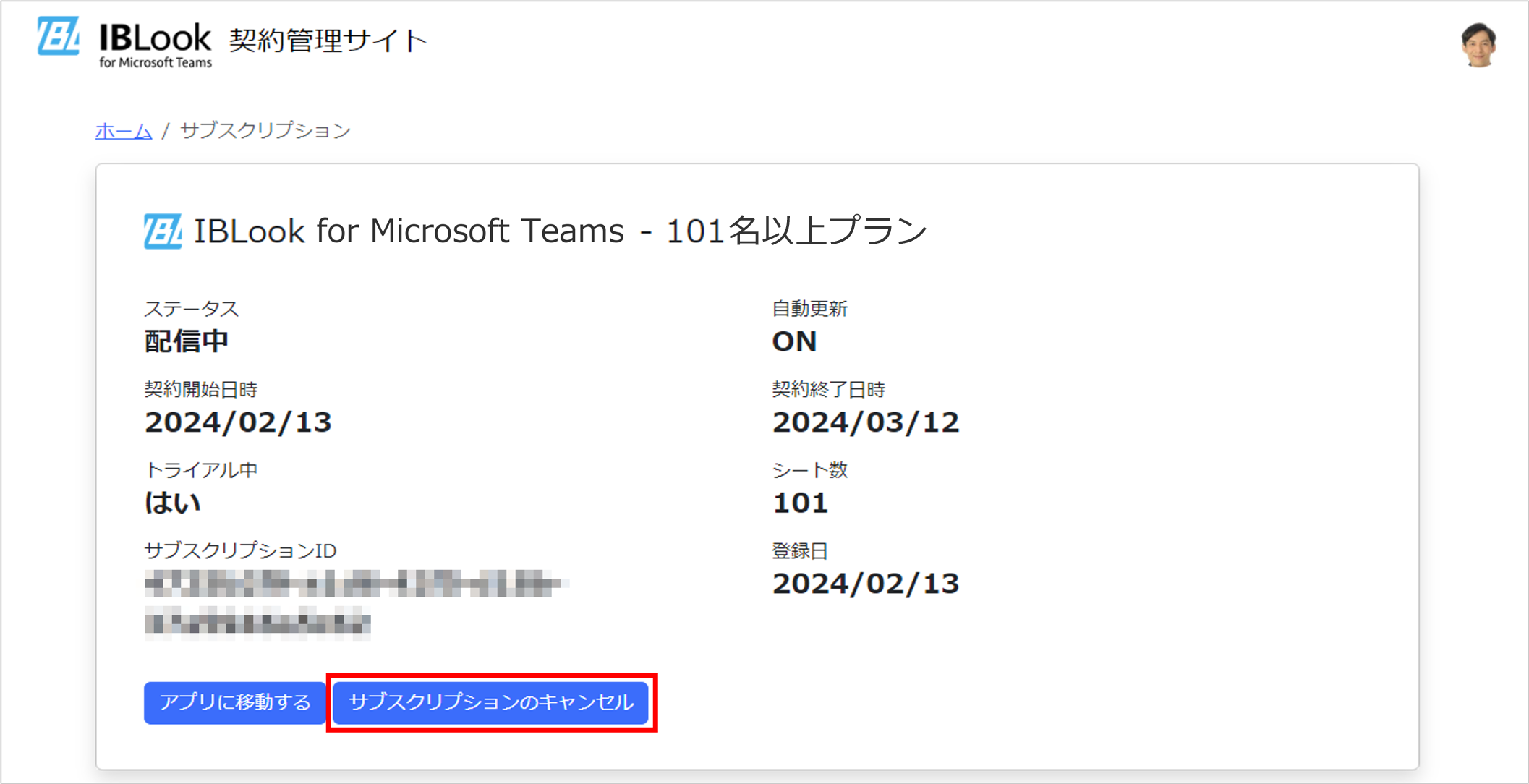The image size is (1529, 784).
Task: Click the 契約管理サイト header title
Action: point(328,41)
